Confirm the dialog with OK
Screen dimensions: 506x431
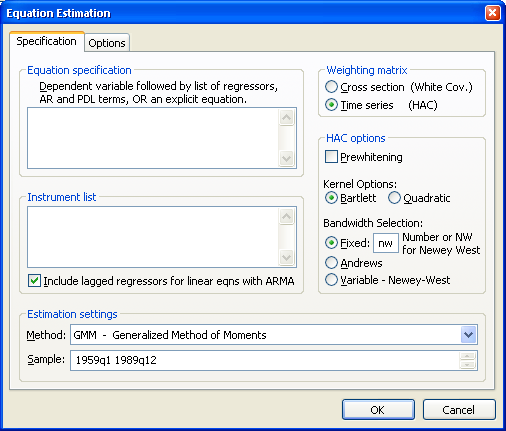(378, 410)
